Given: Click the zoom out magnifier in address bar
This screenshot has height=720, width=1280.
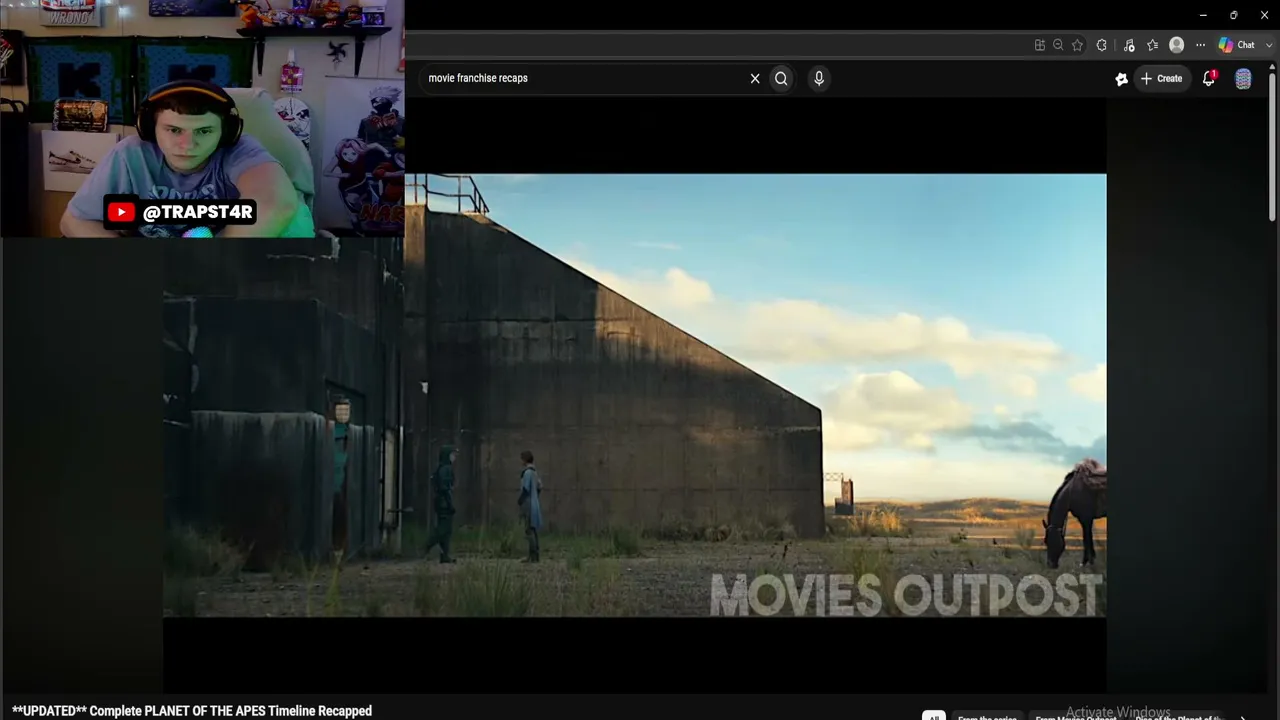Looking at the screenshot, I should pos(1058,45).
